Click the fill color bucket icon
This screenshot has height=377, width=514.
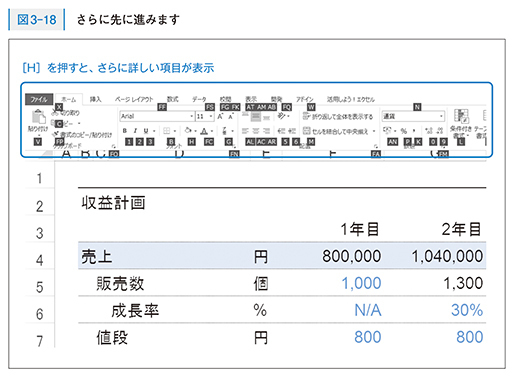pos(188,130)
